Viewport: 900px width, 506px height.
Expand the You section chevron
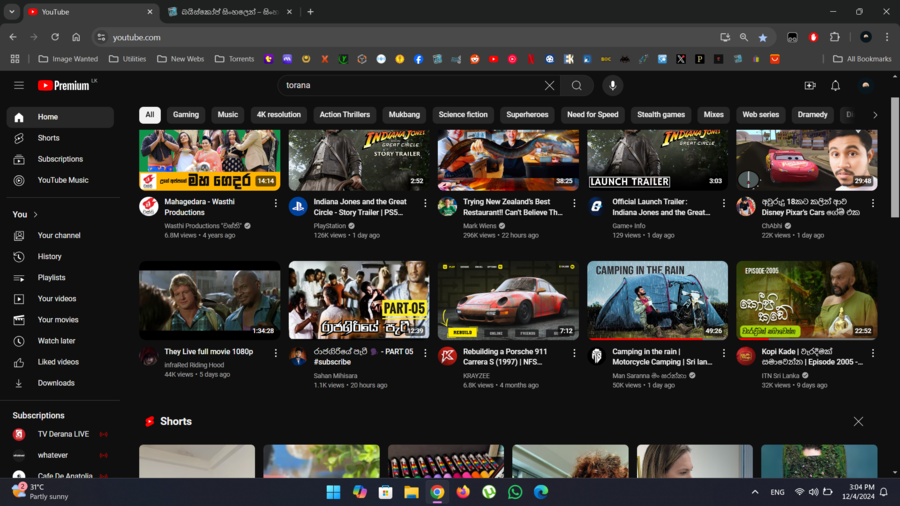point(36,215)
